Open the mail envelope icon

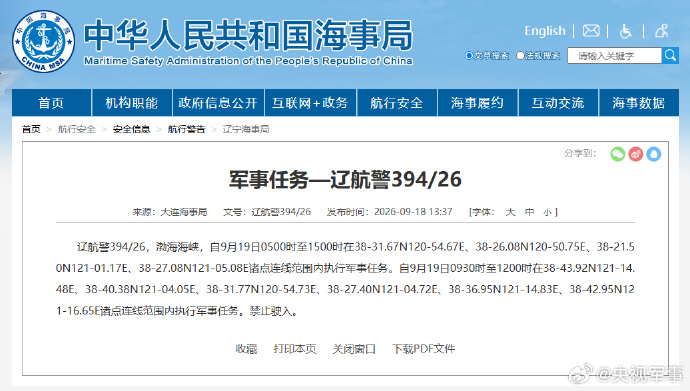[591, 31]
